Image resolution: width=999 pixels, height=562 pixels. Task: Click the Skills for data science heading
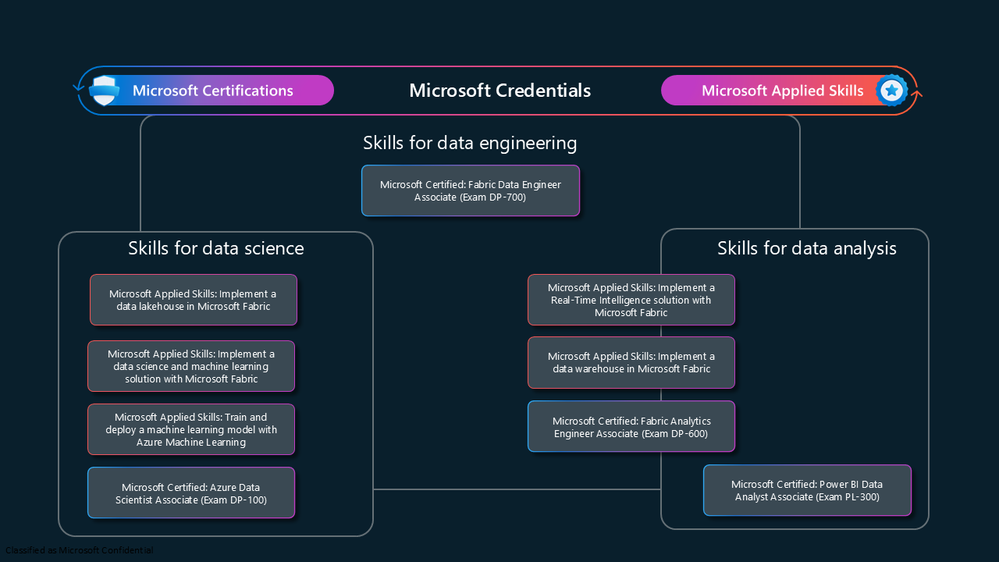pos(216,248)
